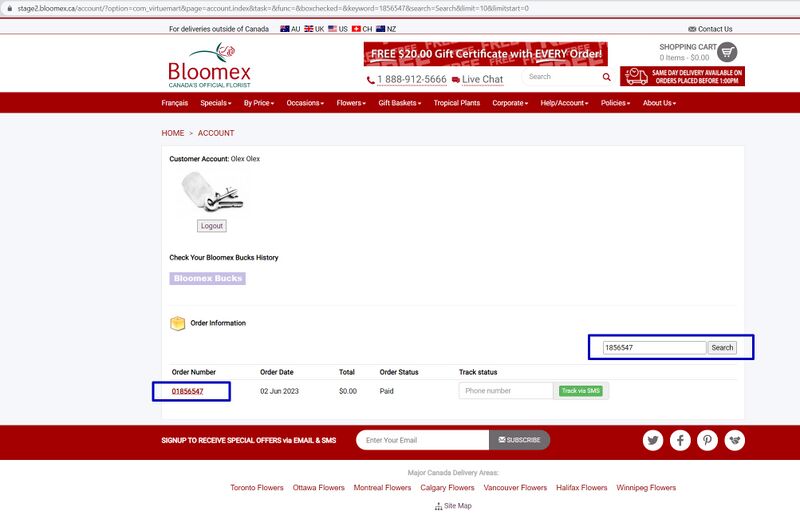Image resolution: width=800 pixels, height=515 pixels.
Task: Click the site lock icon in address bar
Action: pyautogui.click(x=10, y=8)
